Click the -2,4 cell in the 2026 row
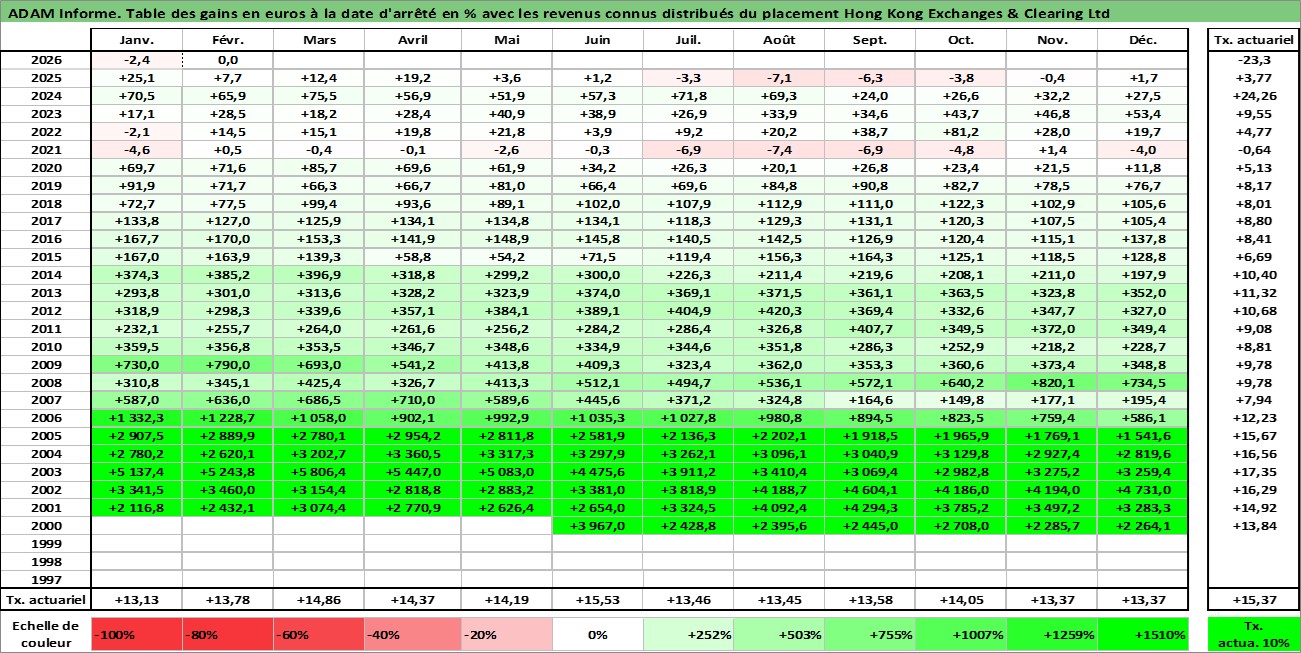 tap(136, 60)
